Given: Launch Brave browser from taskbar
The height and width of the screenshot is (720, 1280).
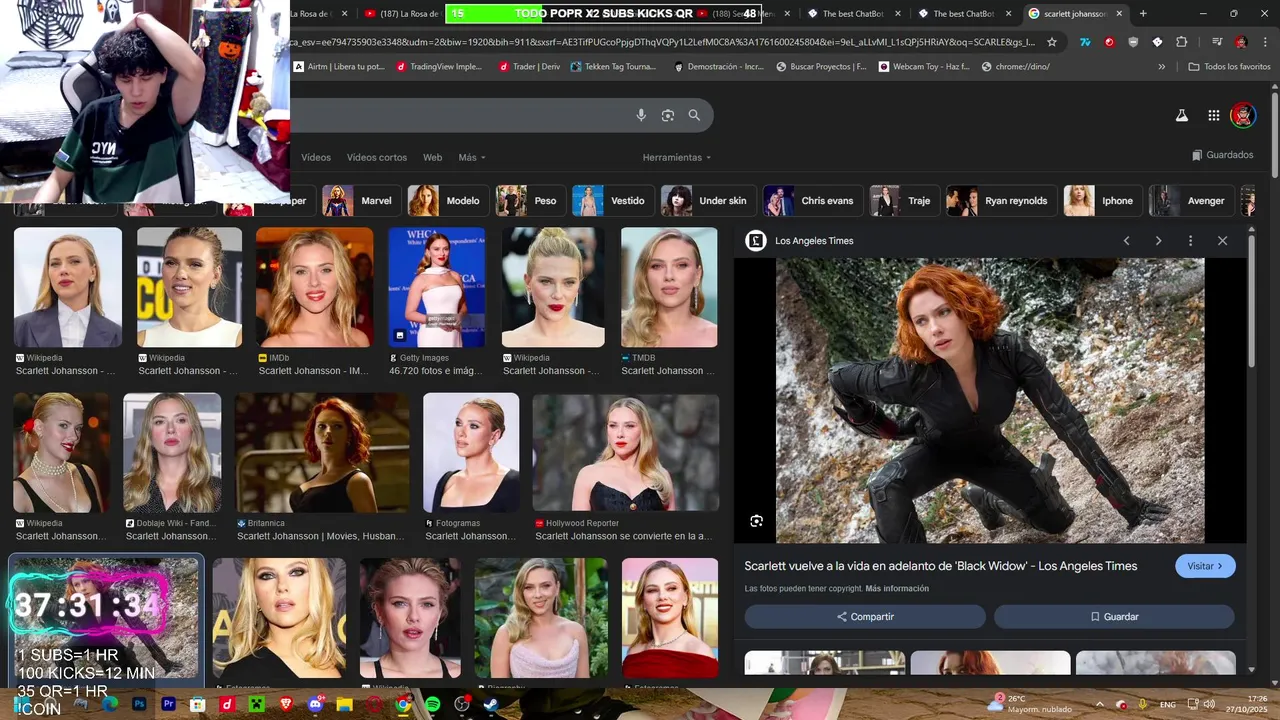Looking at the screenshot, I should tap(286, 704).
